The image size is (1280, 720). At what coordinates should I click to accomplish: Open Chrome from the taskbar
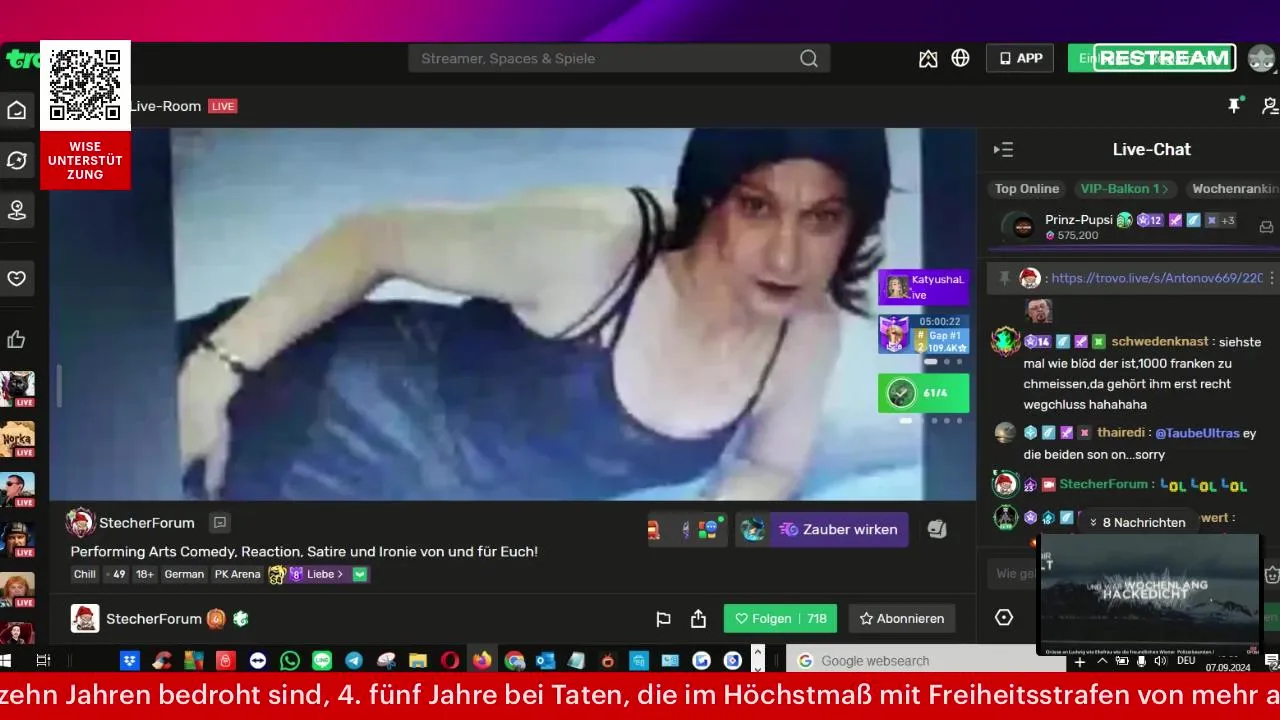tap(514, 660)
